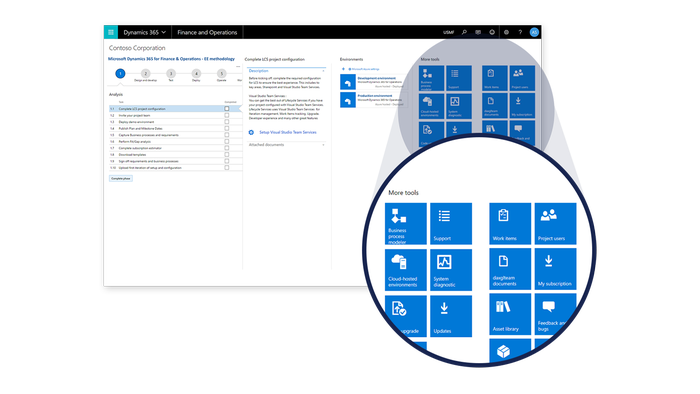700x394 pixels.
Task: Open Setup Visual Studio Team Services link
Action: (288, 133)
